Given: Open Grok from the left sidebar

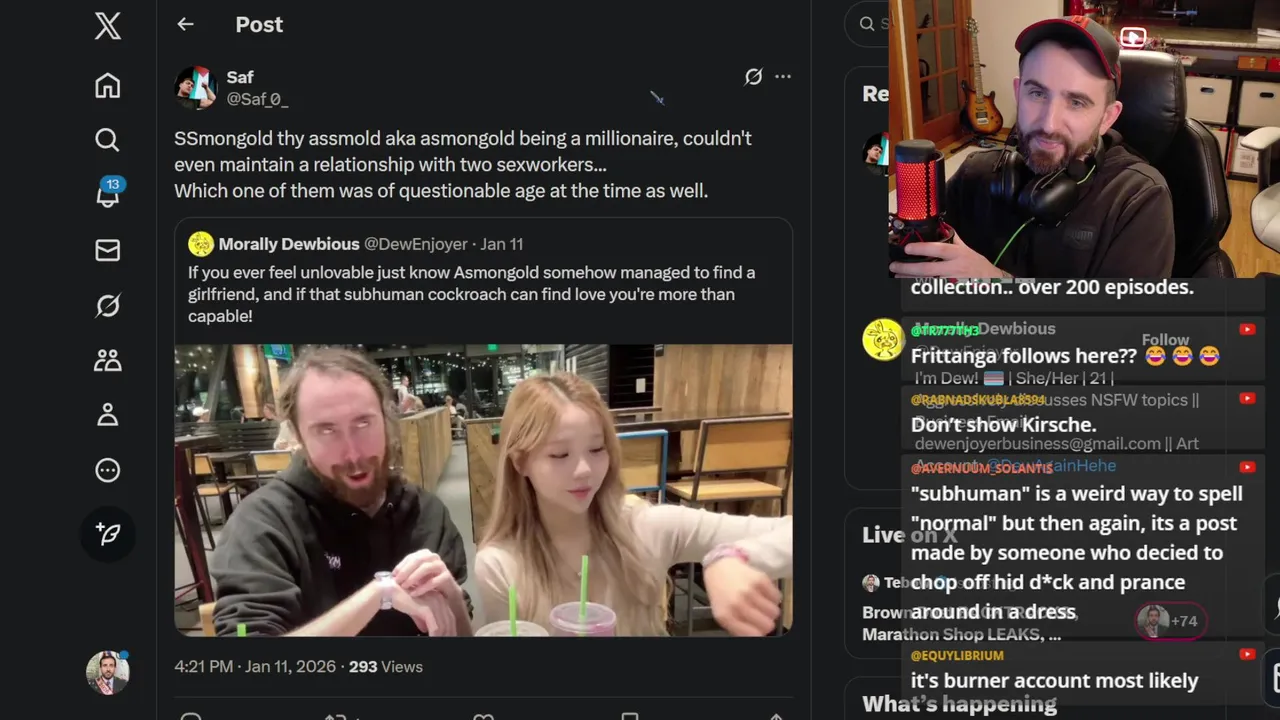Looking at the screenshot, I should click(108, 305).
